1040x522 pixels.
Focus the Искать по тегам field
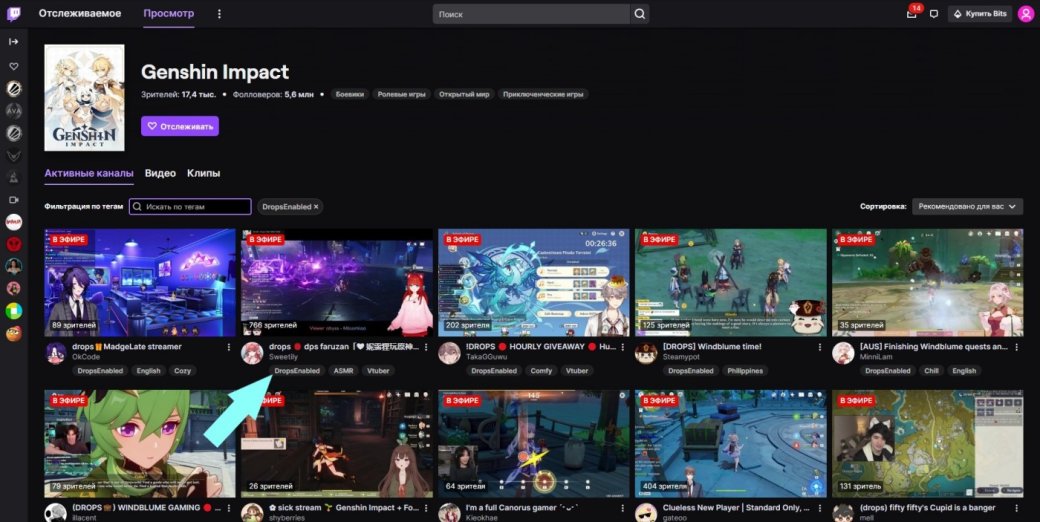[x=190, y=207]
